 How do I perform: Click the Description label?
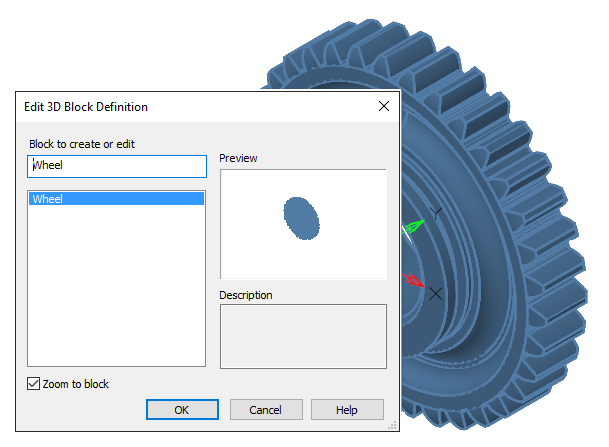[x=246, y=295]
